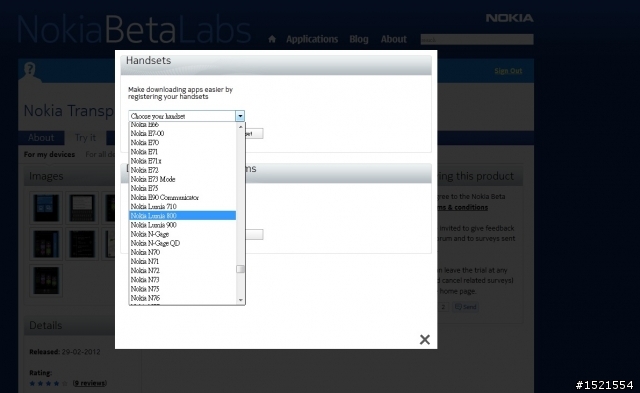Choose Nokia N73 handset

click(x=182, y=280)
